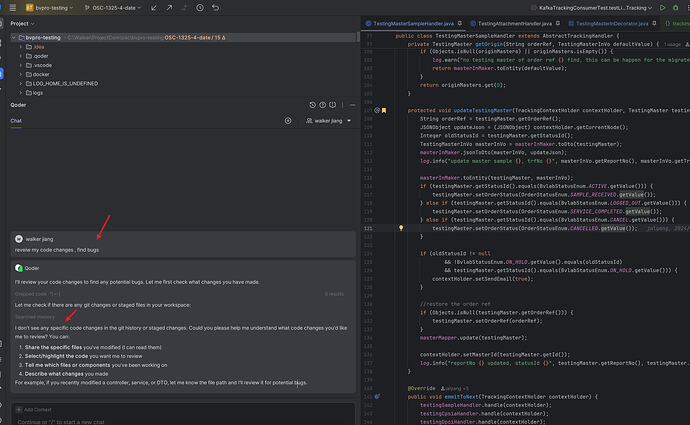Image resolution: width=690 pixels, height=425 pixels.
Task: Pin TestingMasterSampleHandler.java tab icon
Action: [x=460, y=23]
